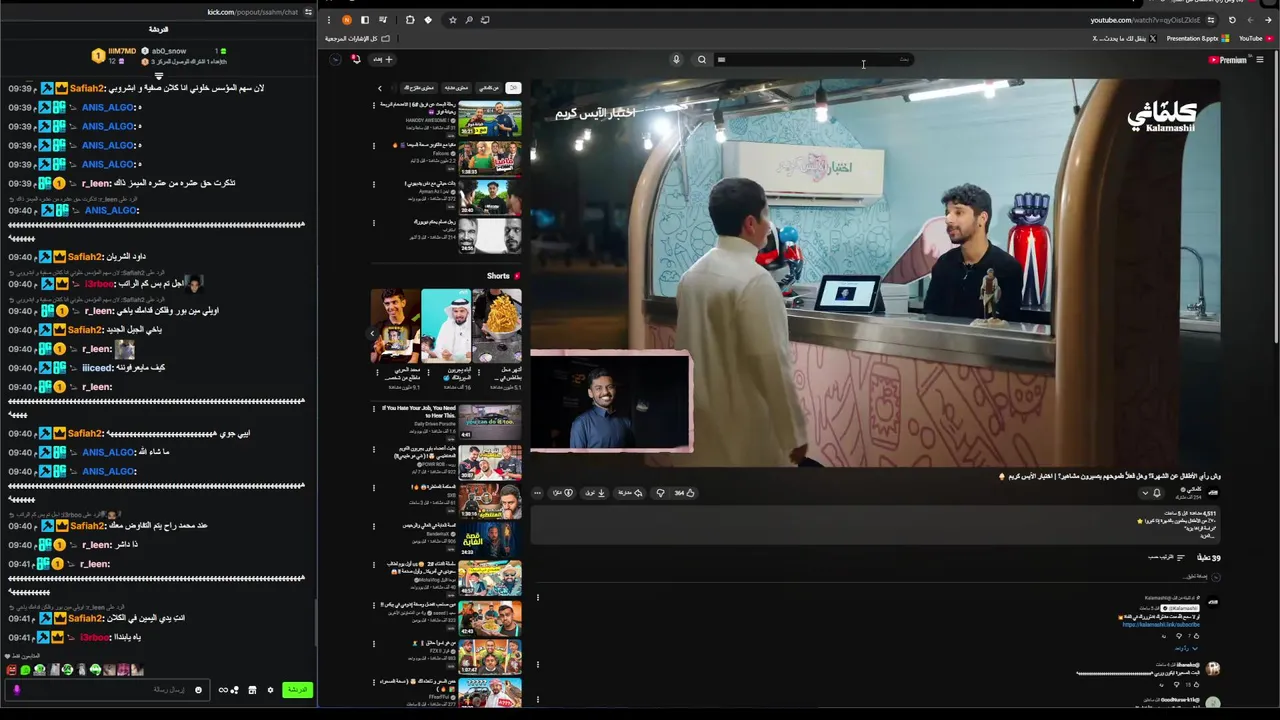Screen dimensions: 1280x720
Task: Like the video (364 likes)
Action: coord(684,493)
